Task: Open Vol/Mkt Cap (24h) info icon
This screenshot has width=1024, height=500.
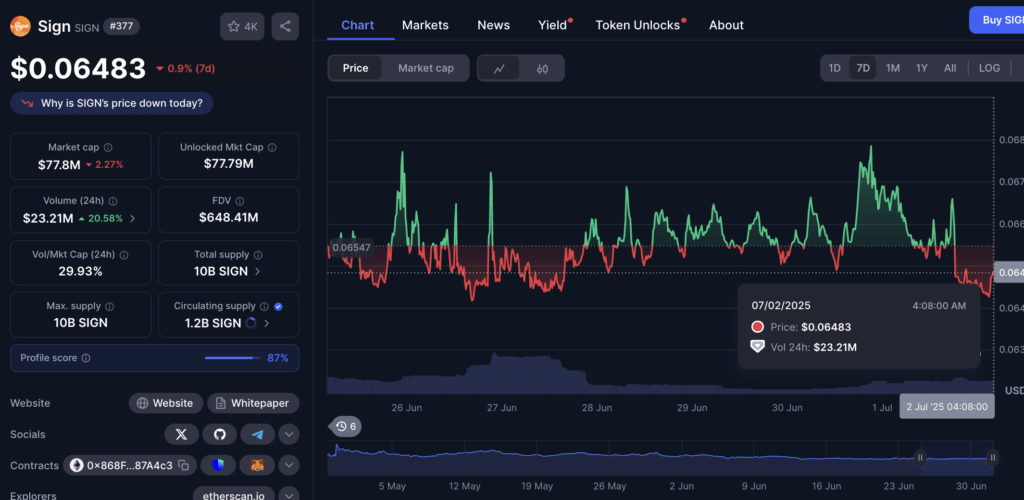Action: pos(124,255)
